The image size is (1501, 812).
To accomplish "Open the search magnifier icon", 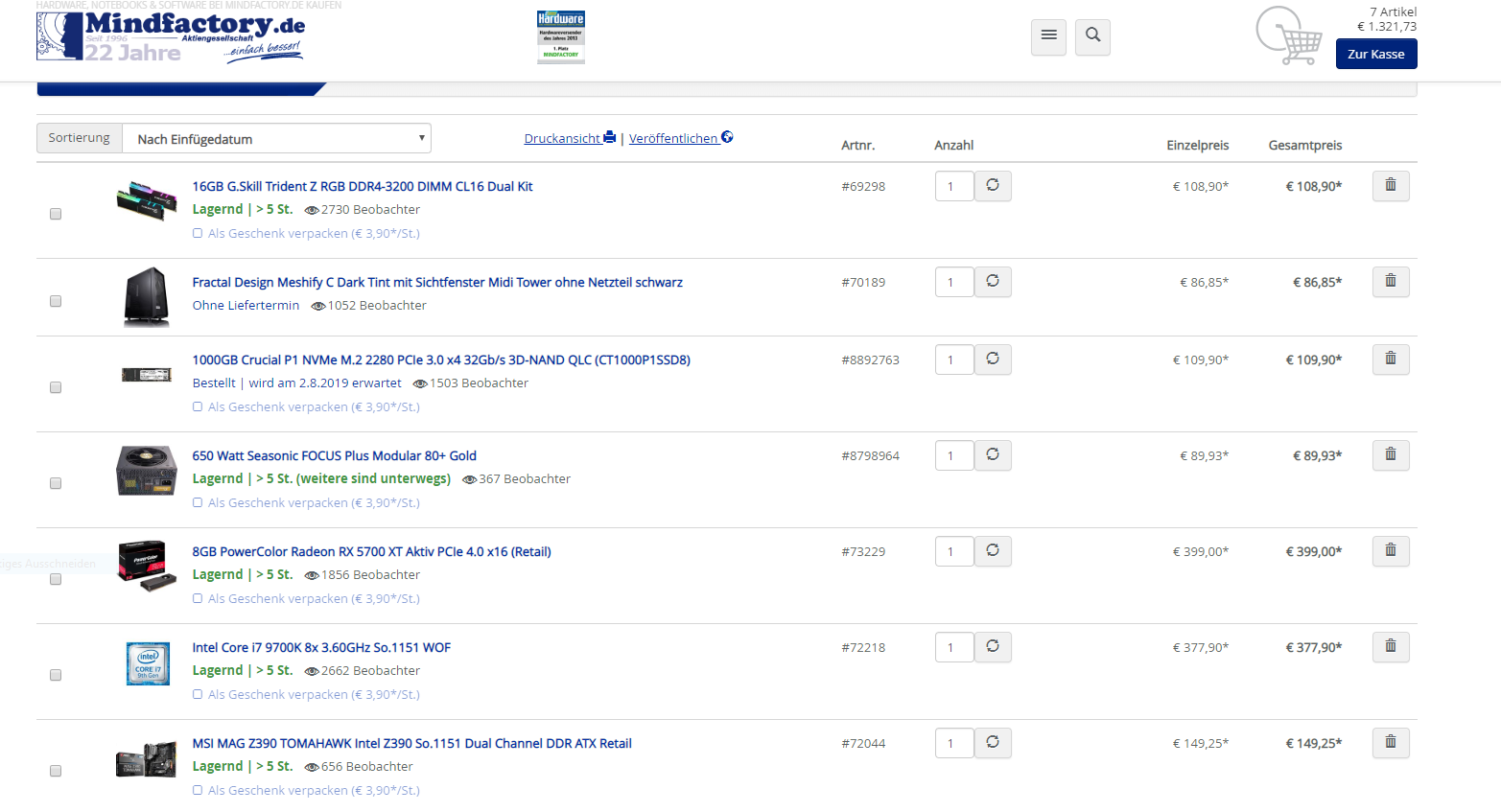I will pyautogui.click(x=1092, y=36).
